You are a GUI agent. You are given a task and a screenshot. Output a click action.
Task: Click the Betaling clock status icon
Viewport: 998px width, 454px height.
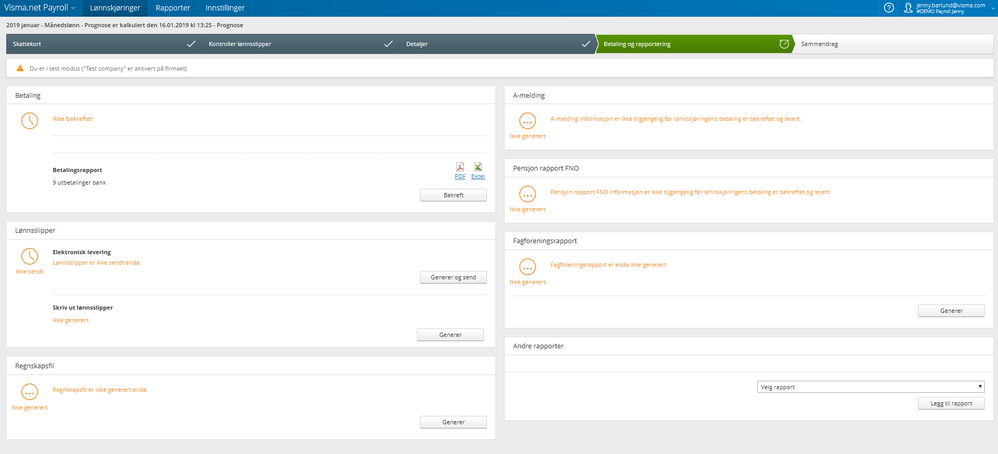pyautogui.click(x=30, y=121)
